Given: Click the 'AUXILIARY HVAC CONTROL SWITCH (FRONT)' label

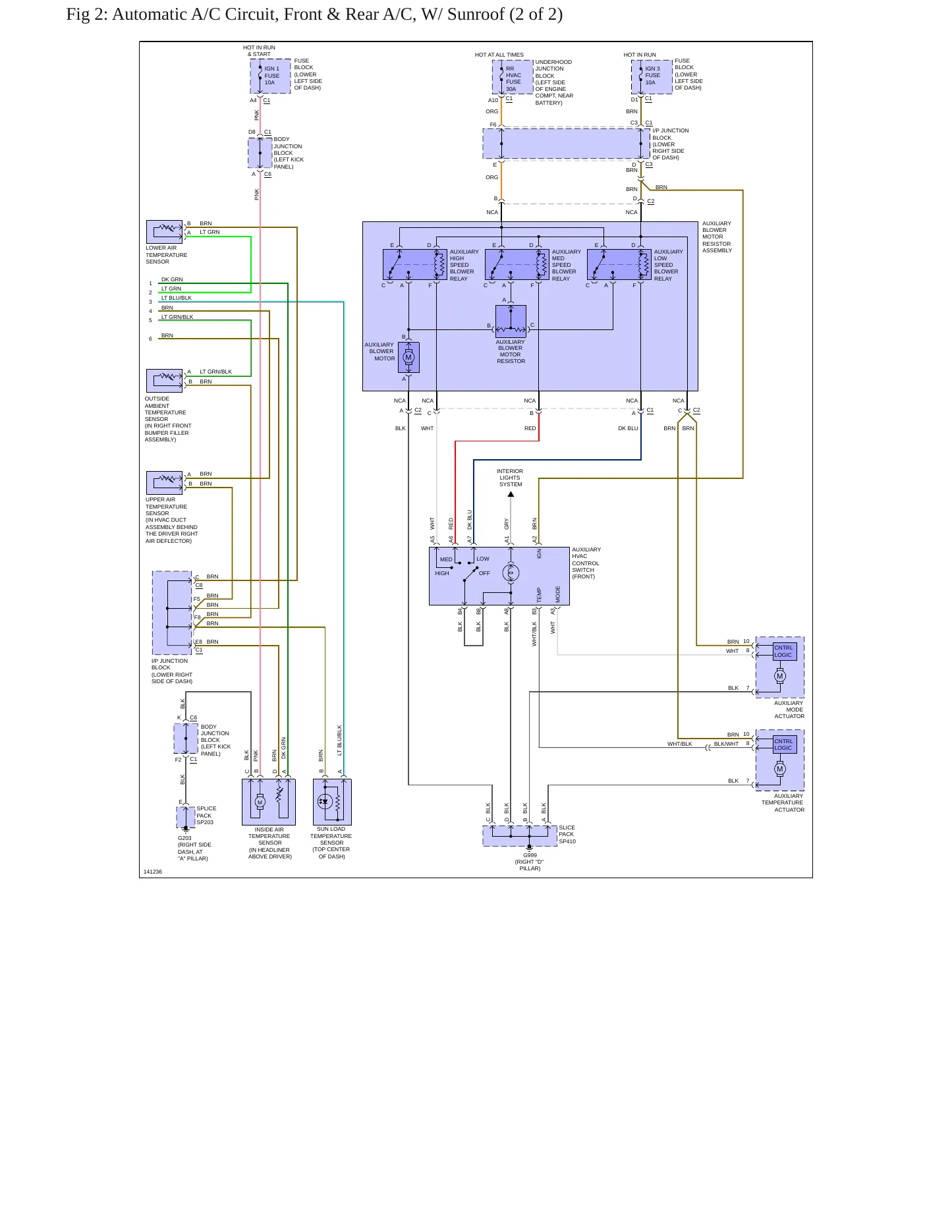Looking at the screenshot, I should coord(586,563).
